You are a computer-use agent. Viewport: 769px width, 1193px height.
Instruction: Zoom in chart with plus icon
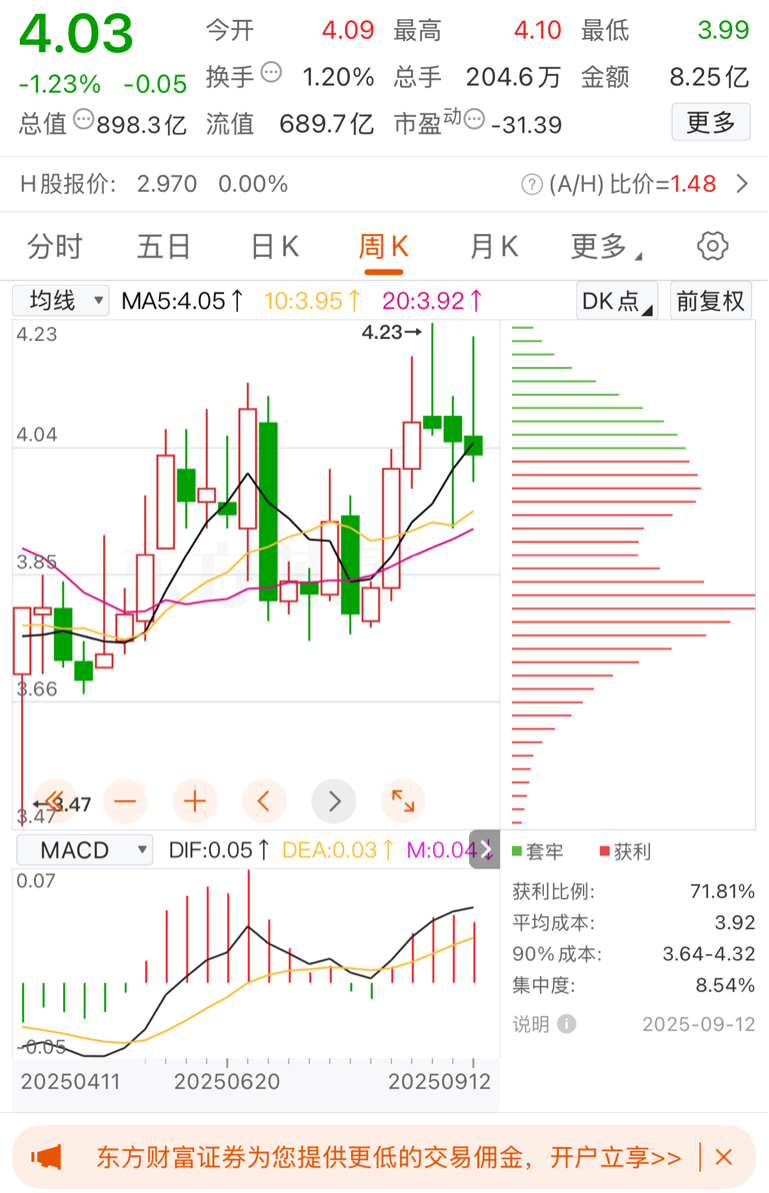click(x=195, y=801)
